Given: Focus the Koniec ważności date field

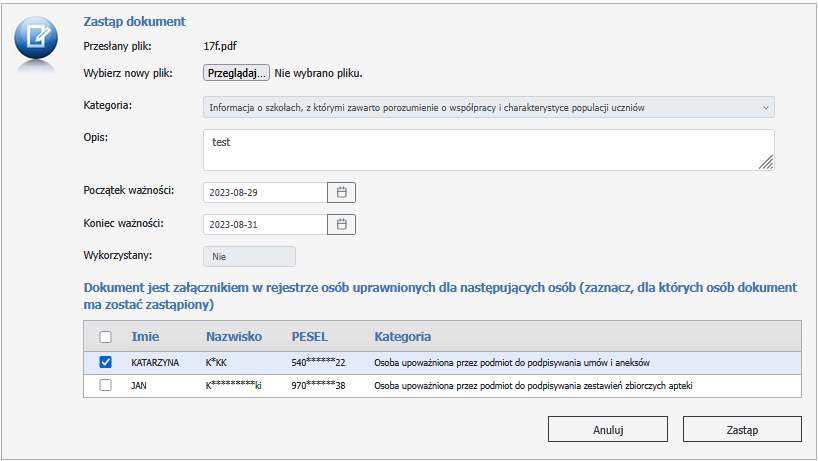Looking at the screenshot, I should pyautogui.click(x=265, y=224).
